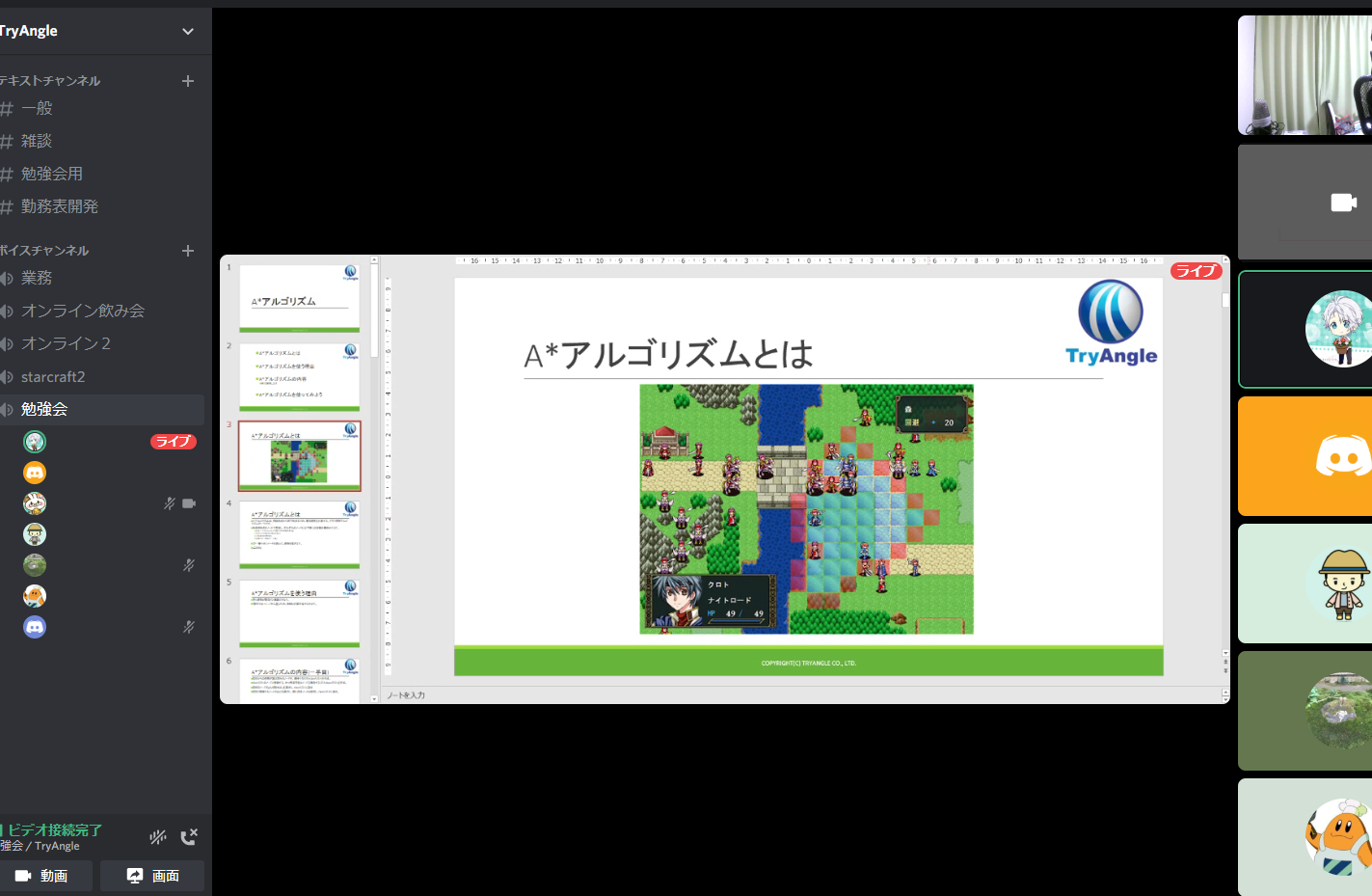Focus the orange bird avatar participant tile

click(1305, 837)
